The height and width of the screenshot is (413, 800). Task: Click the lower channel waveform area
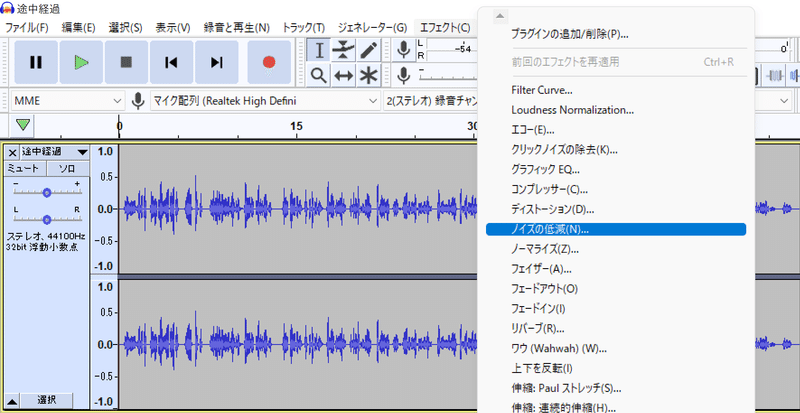pyautogui.click(x=298, y=344)
